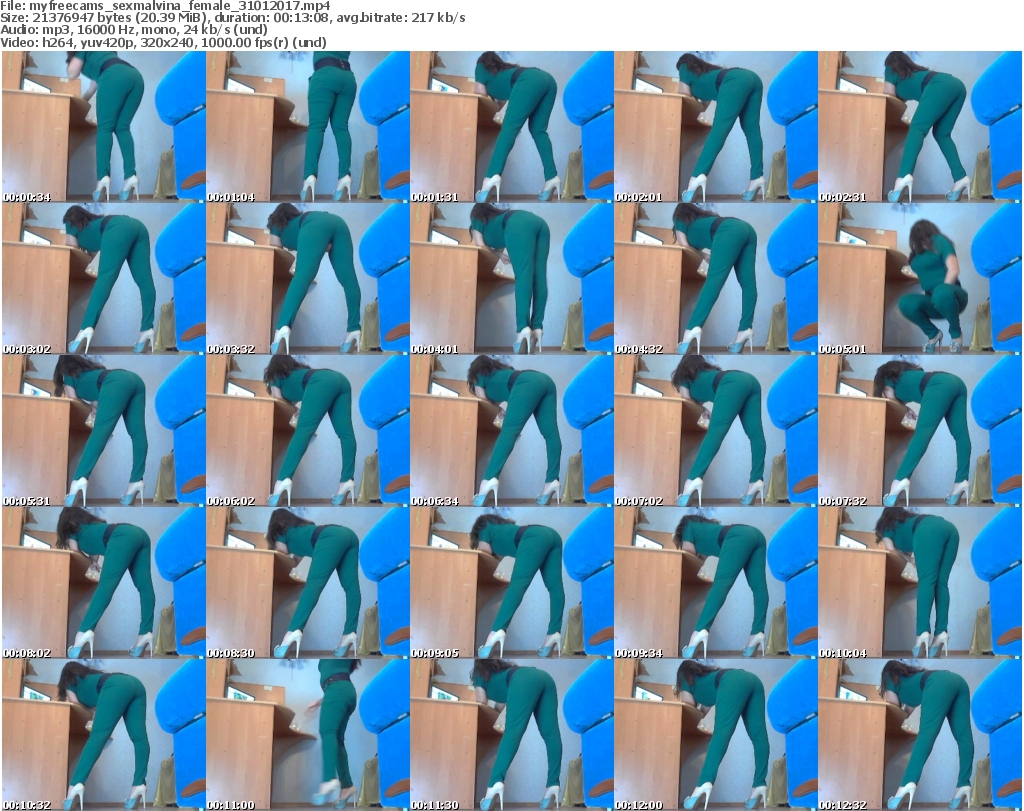Select the thumbnail stamped 00:00:34
Viewport: 1024px width, 811px height.
pyautogui.click(x=104, y=127)
